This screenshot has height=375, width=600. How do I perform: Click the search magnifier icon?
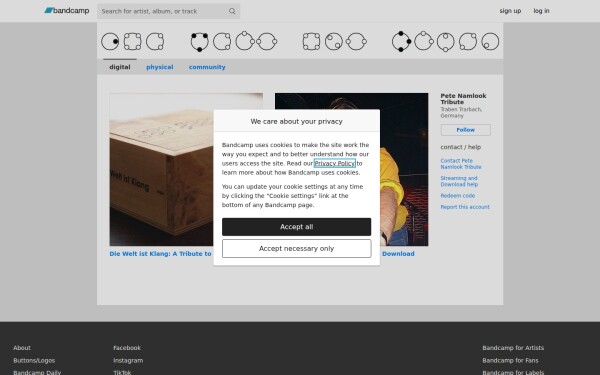click(x=232, y=11)
